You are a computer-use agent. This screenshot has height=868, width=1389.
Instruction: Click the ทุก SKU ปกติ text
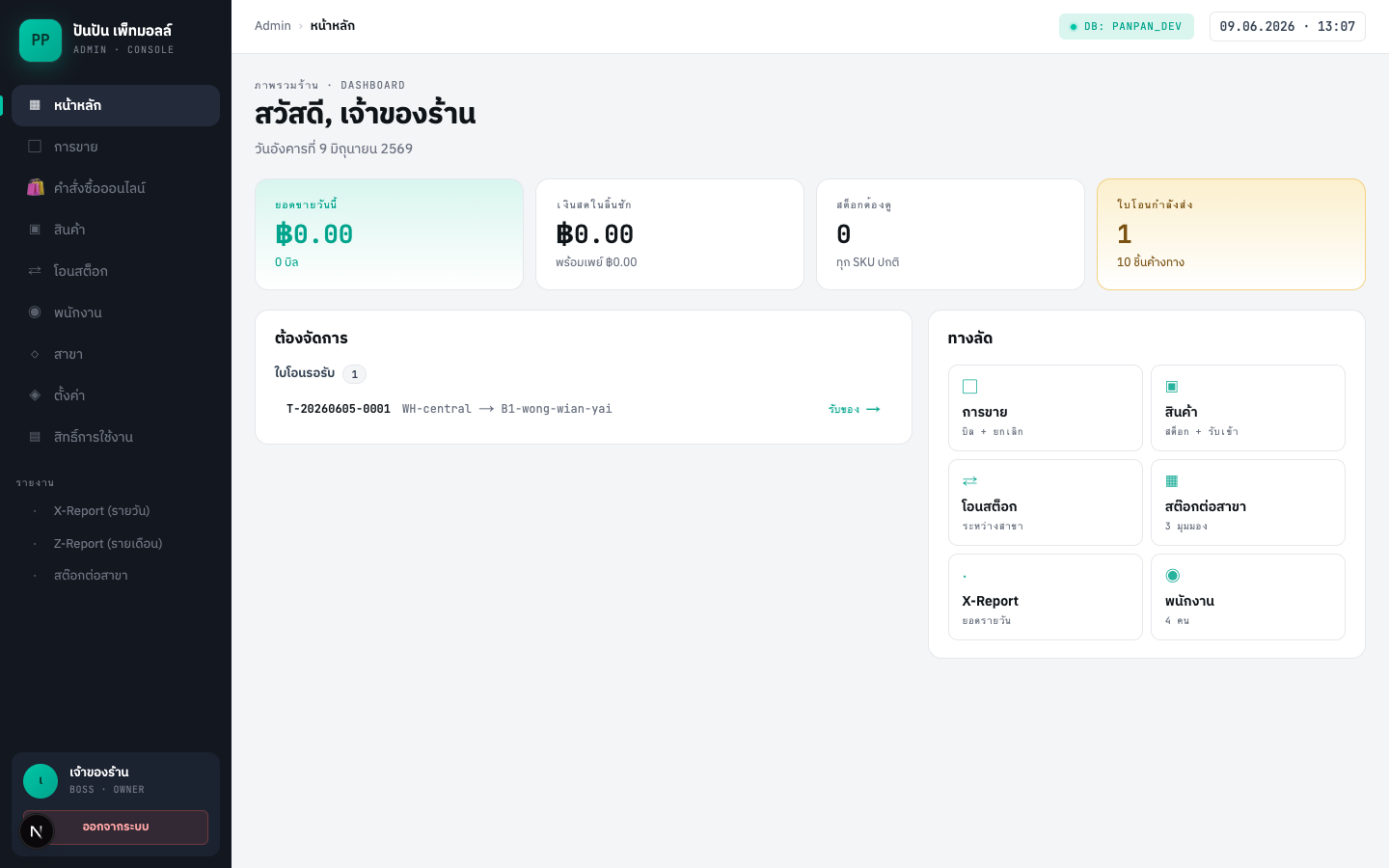click(x=867, y=262)
